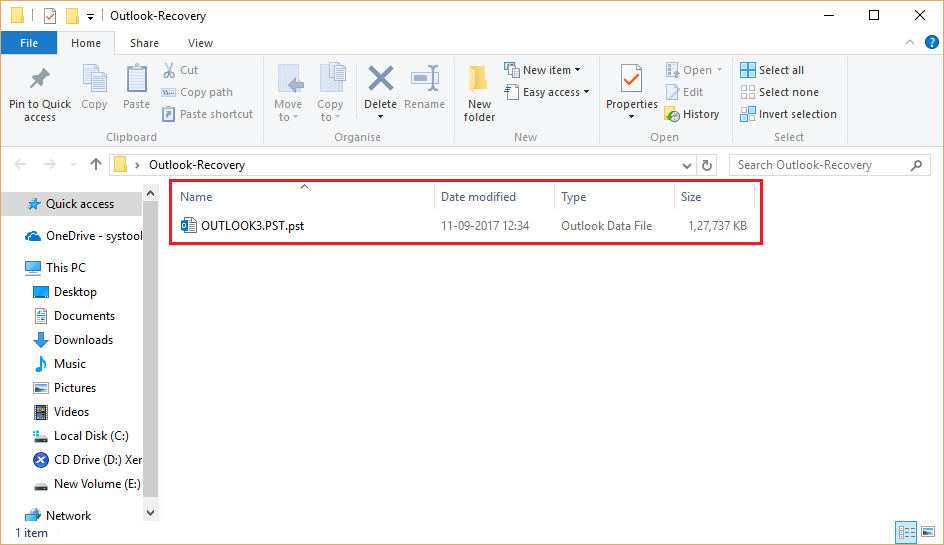Click the Cut scissors command
Viewport: 944px width, 545px height.
coord(180,70)
